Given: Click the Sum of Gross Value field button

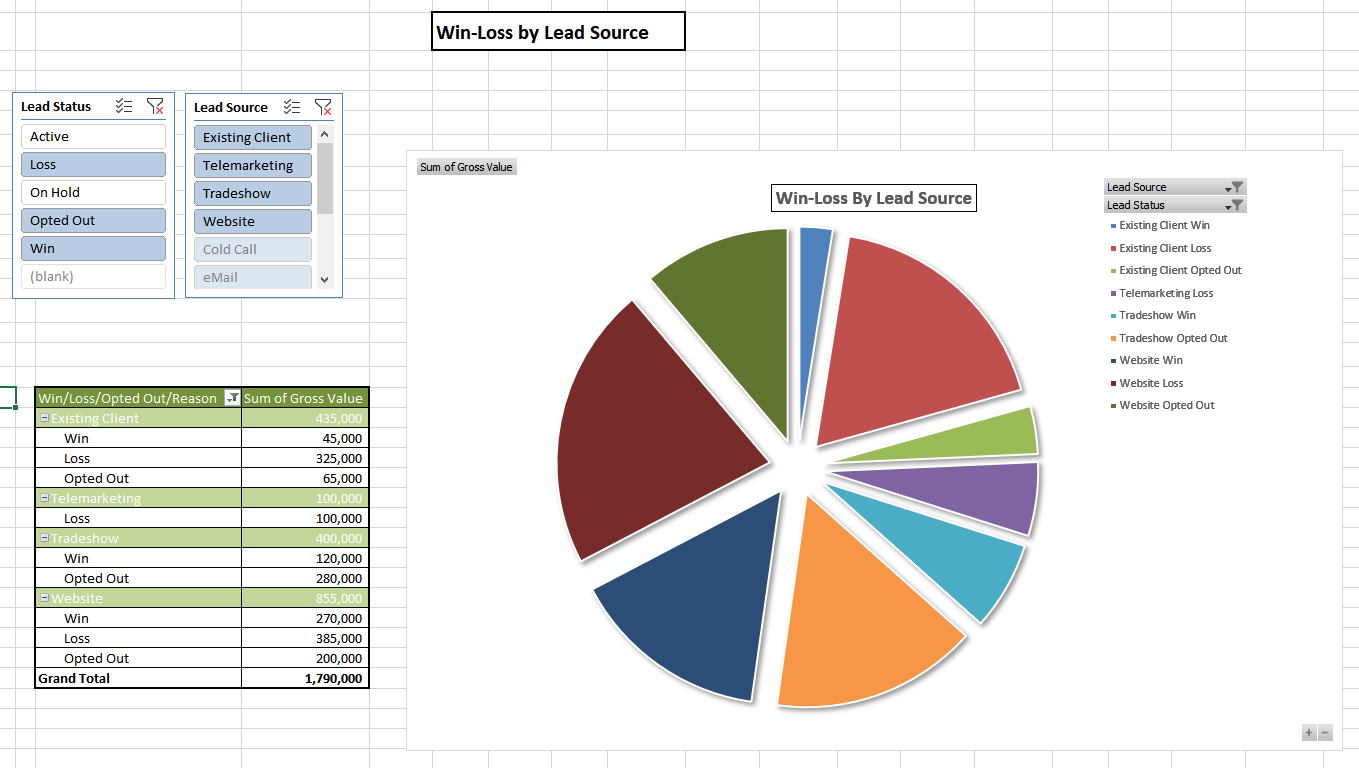Looking at the screenshot, I should [466, 166].
